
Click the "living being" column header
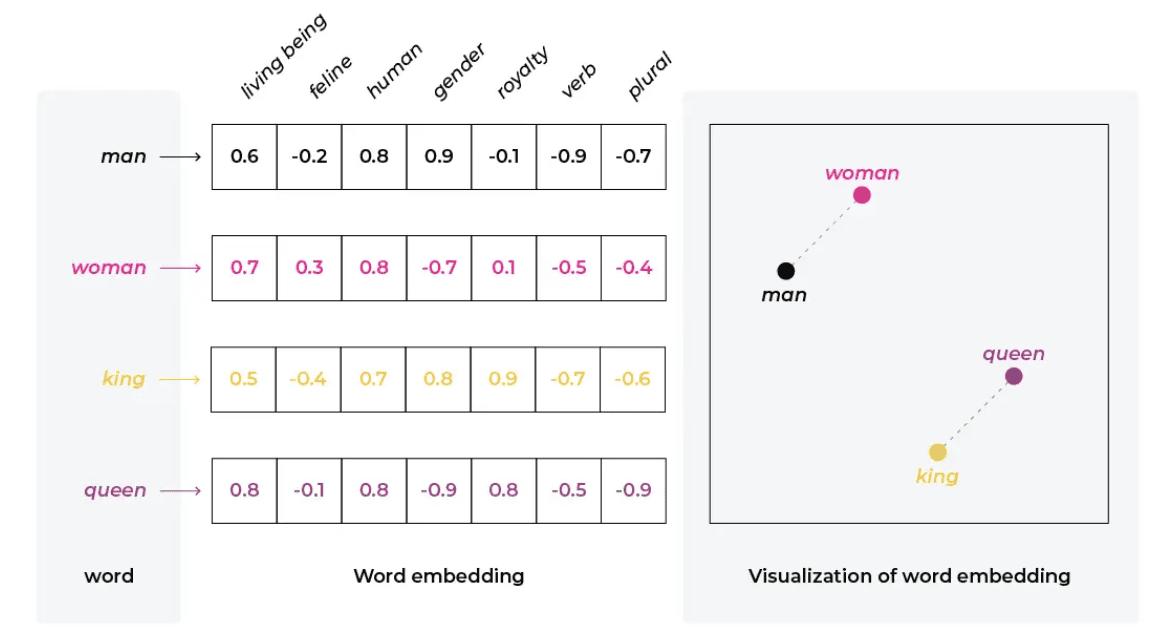284,57
